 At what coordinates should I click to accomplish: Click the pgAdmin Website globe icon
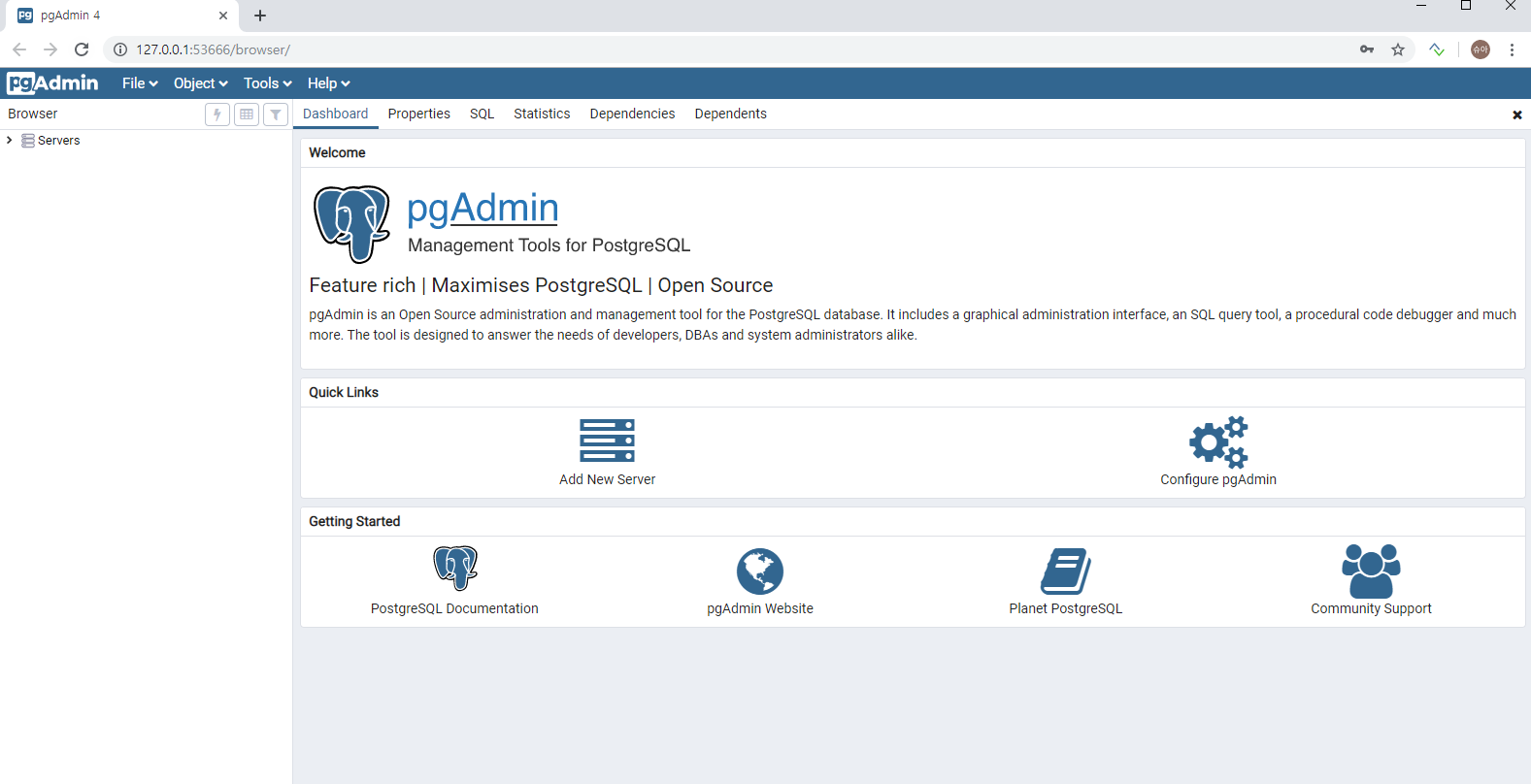[760, 571]
